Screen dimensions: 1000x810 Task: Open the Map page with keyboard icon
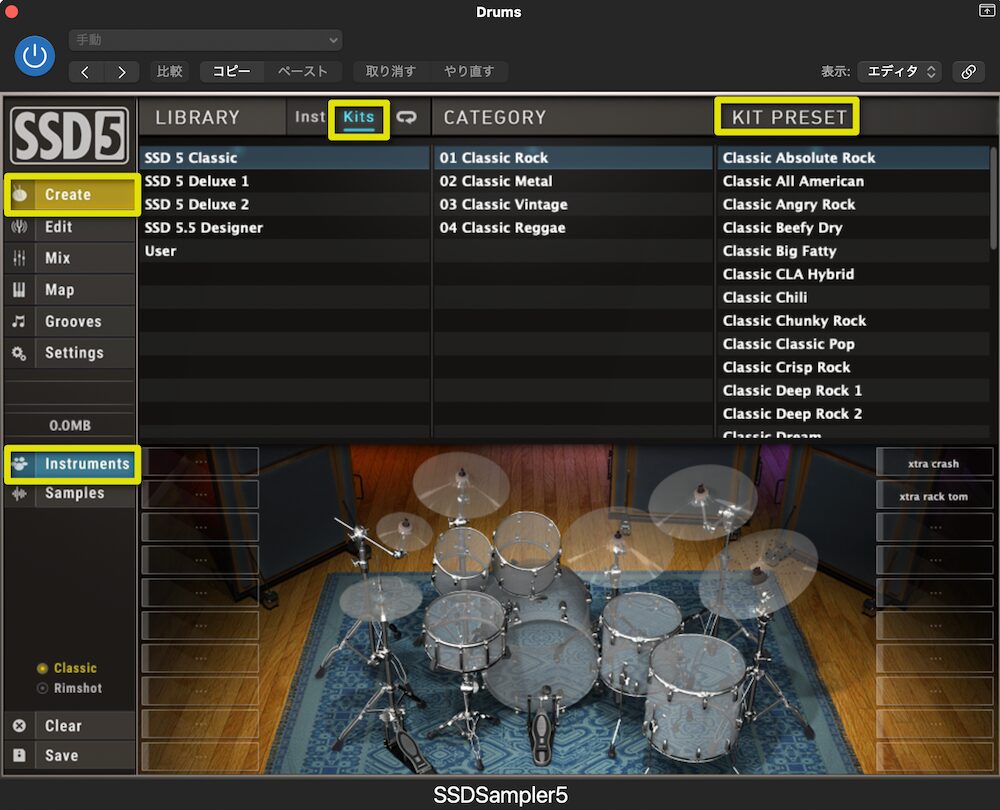click(58, 290)
